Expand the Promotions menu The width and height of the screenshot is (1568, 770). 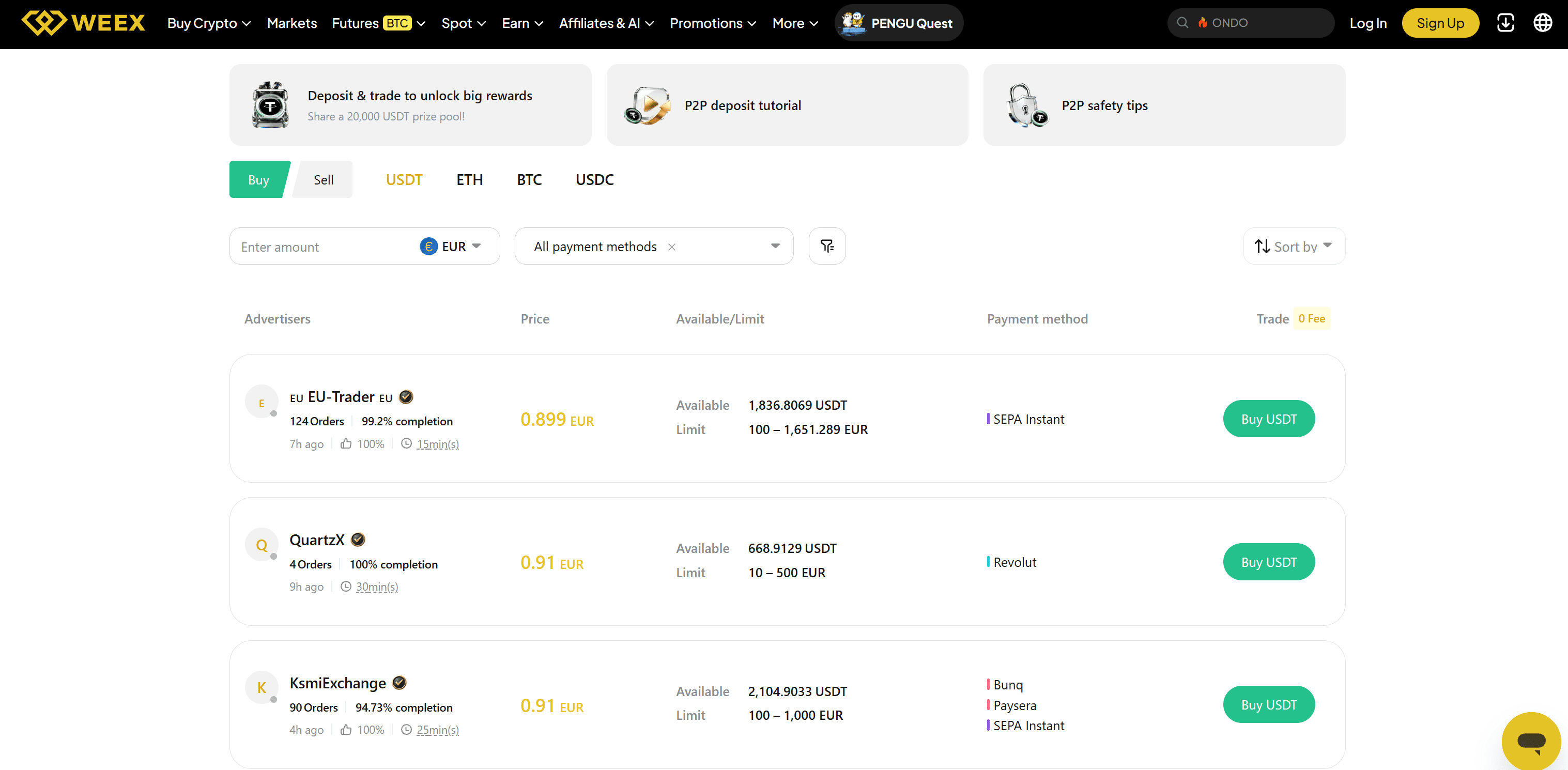713,23
